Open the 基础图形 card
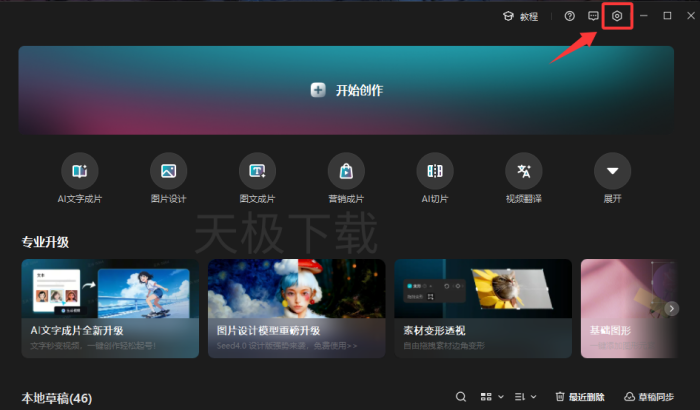The width and height of the screenshot is (700, 410). [x=629, y=308]
